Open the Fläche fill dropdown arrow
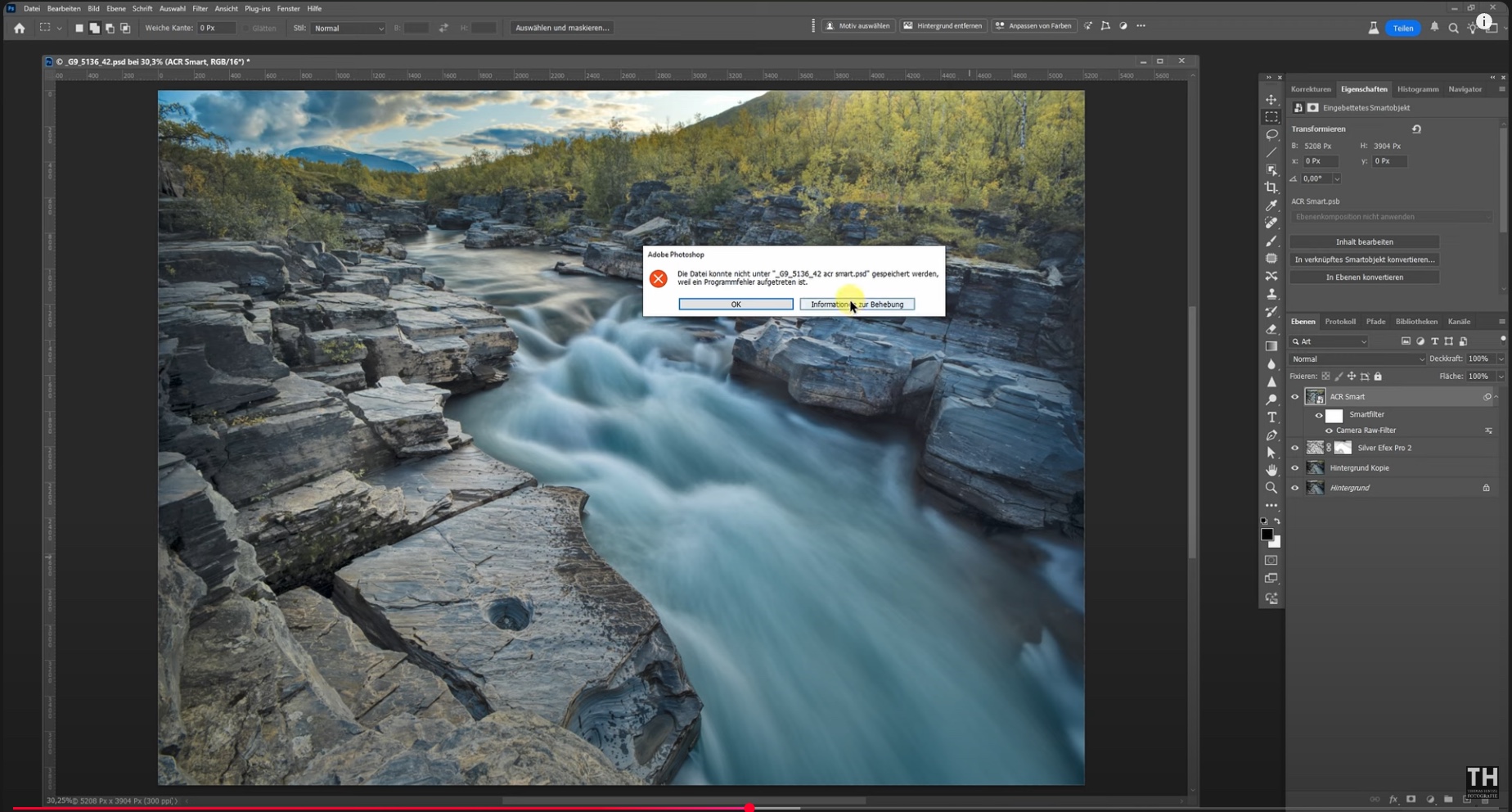The height and width of the screenshot is (812, 1512). [1501, 377]
